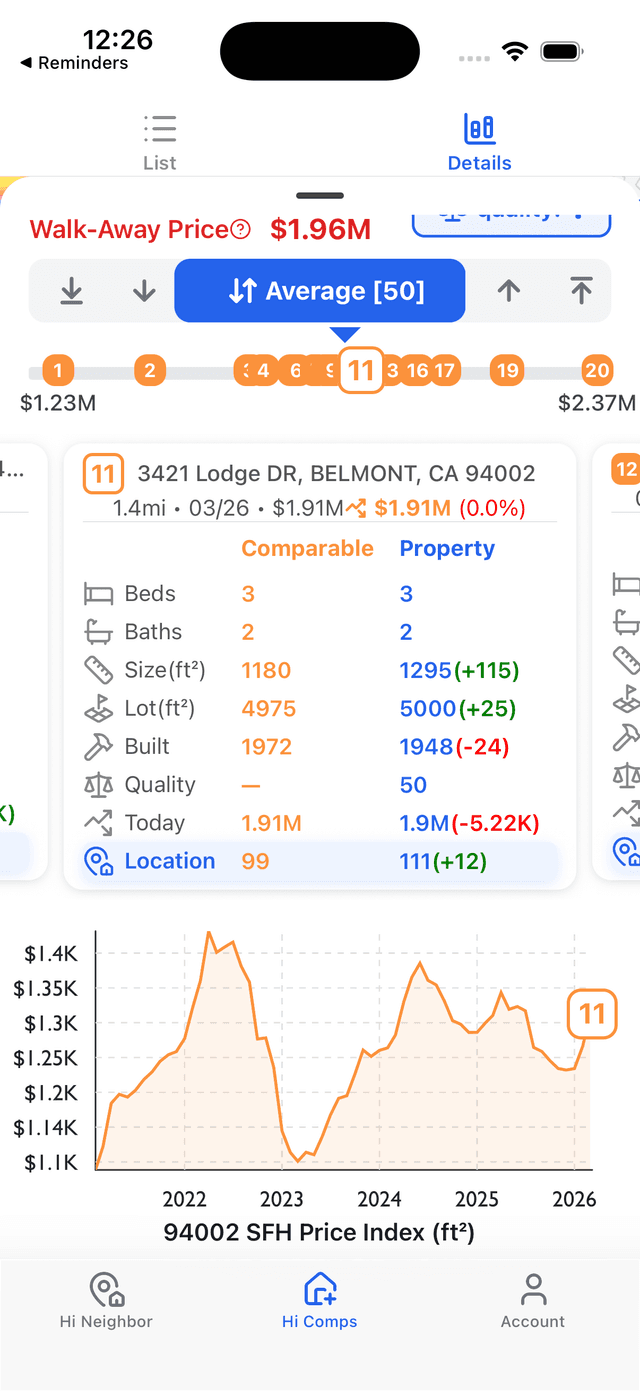
Task: Tap the comparable size 1180 value
Action: (266, 670)
